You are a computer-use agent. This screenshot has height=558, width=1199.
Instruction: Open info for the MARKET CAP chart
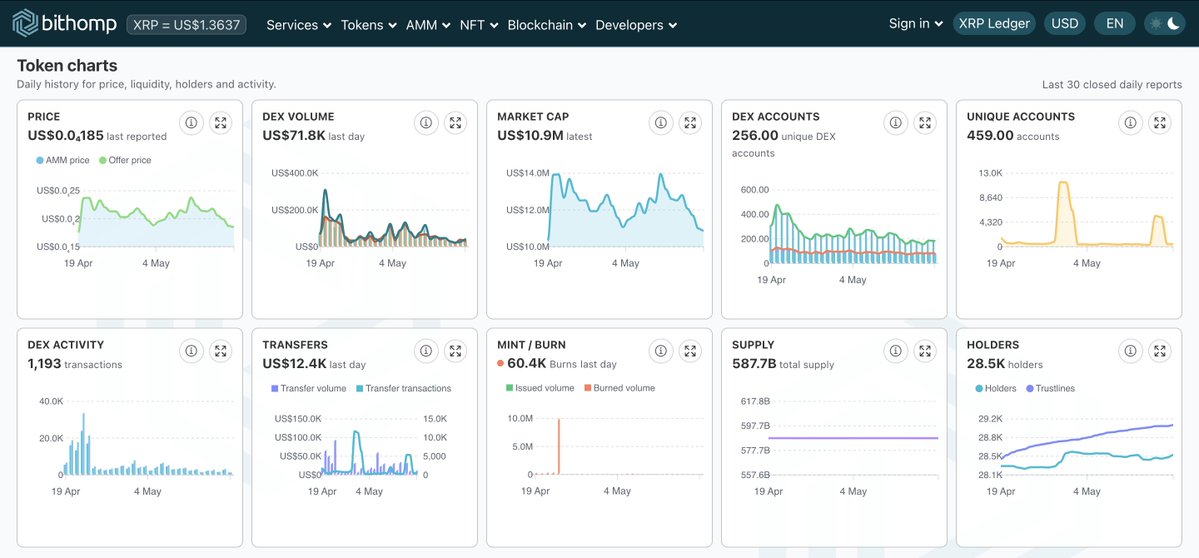point(661,122)
